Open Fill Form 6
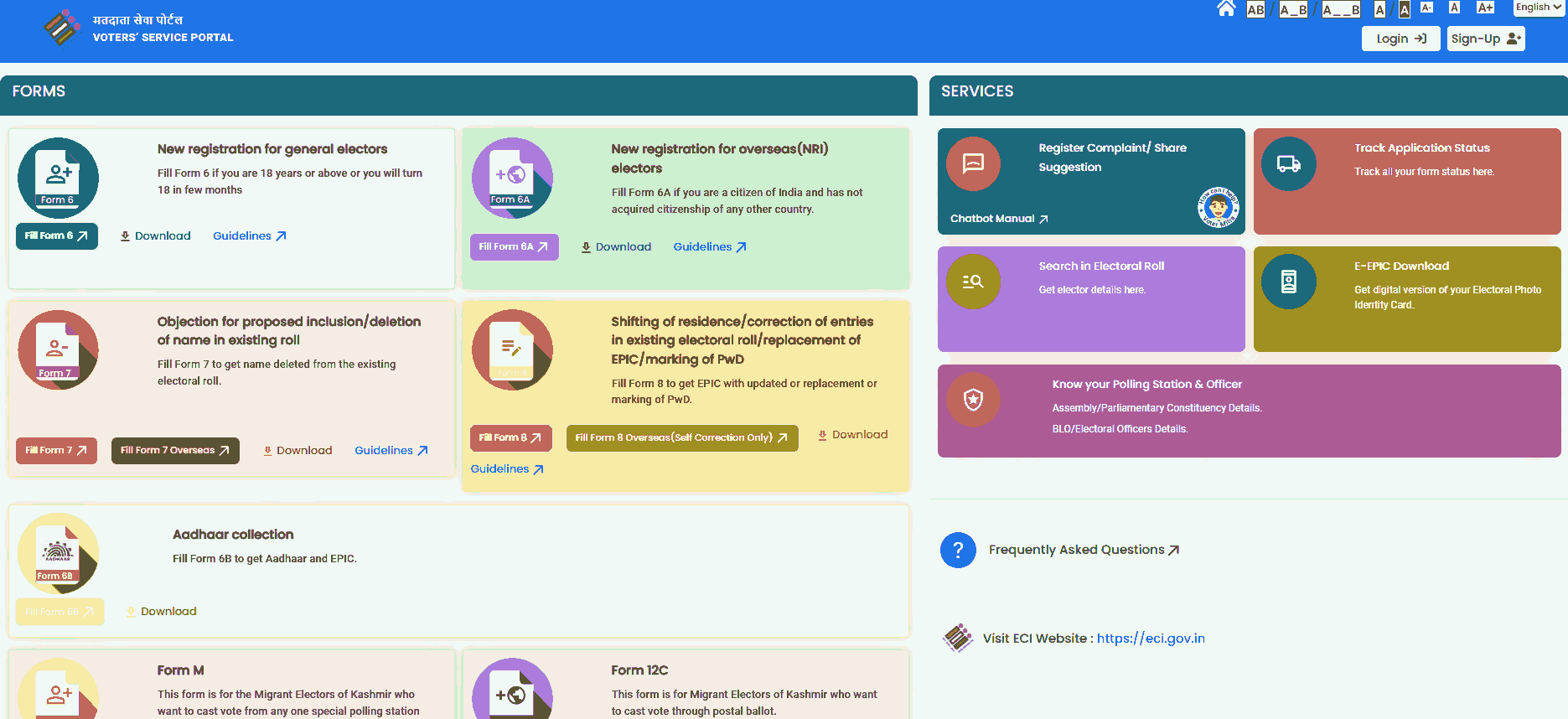The image size is (1568, 719). [x=57, y=236]
